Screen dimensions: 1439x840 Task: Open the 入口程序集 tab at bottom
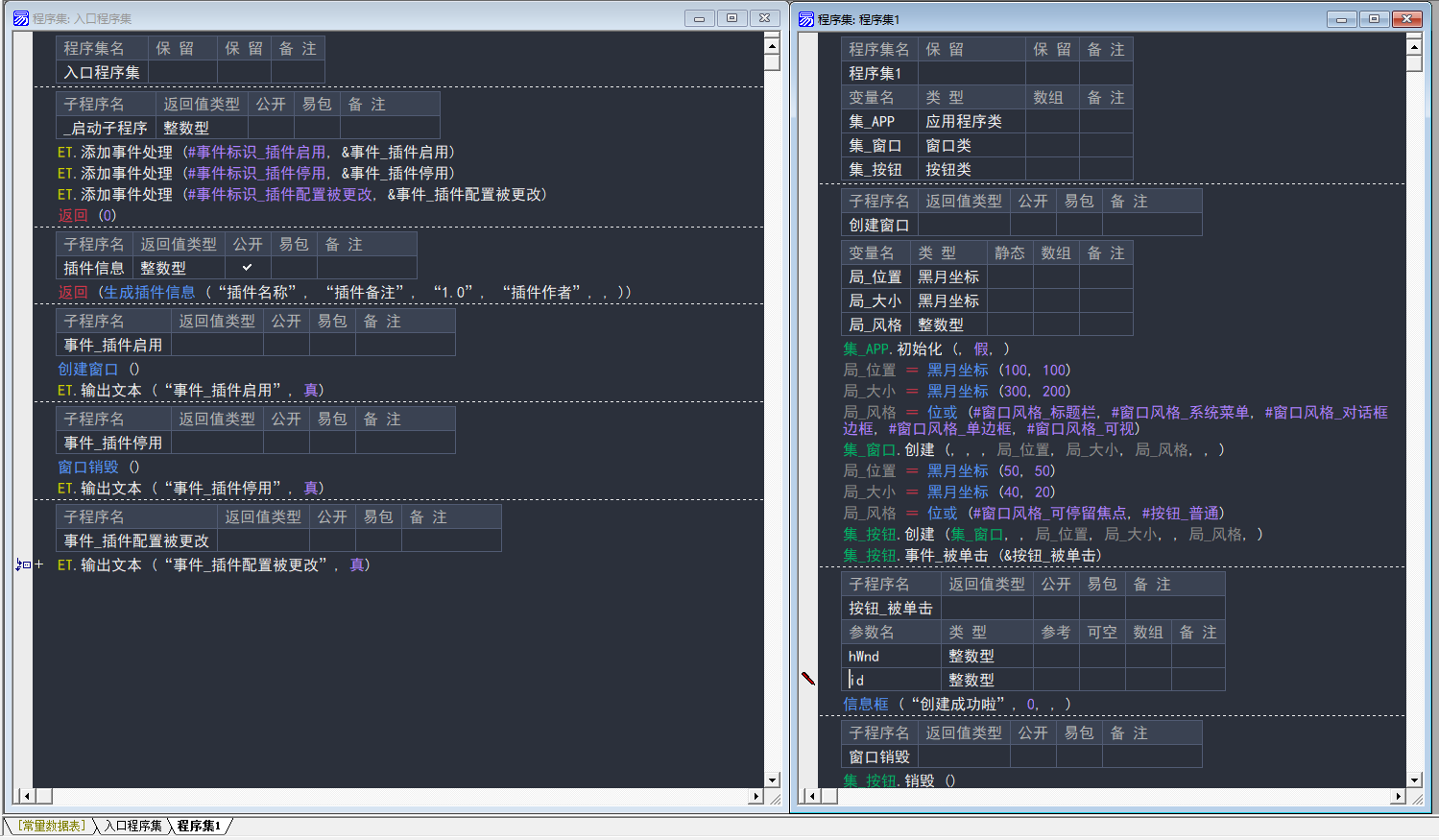(132, 826)
